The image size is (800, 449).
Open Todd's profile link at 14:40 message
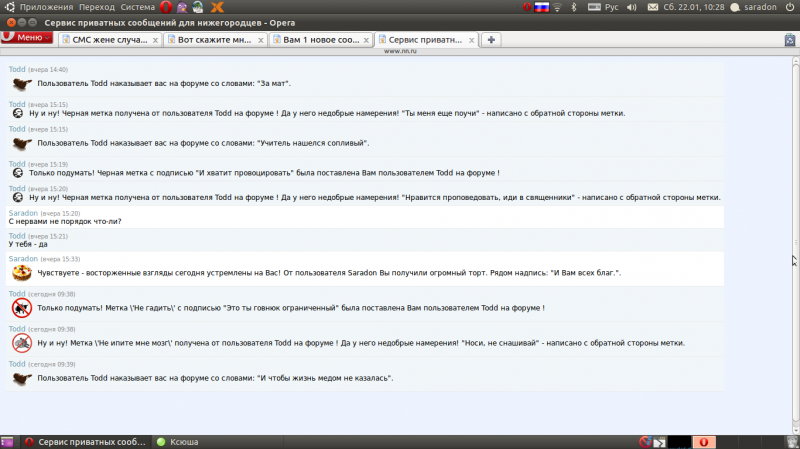[17, 69]
